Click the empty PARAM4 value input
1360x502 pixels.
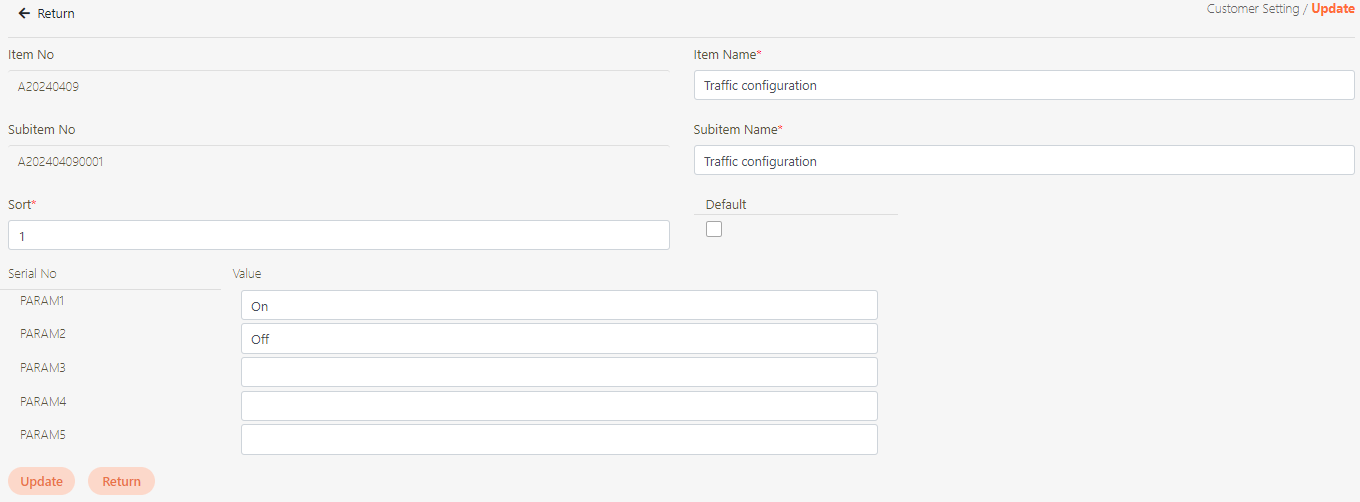pyautogui.click(x=558, y=406)
